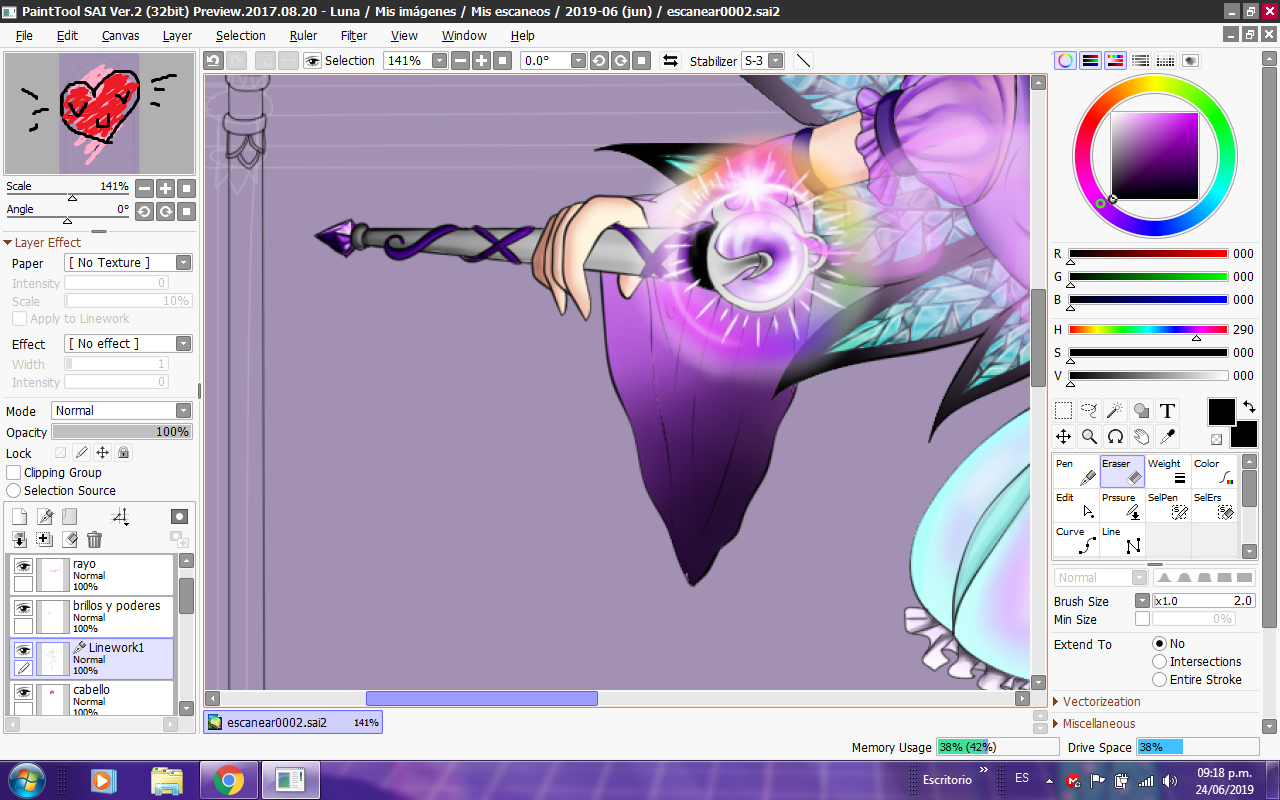Viewport: 1280px width, 800px height.
Task: Pick the SelPen tool
Action: click(x=1168, y=506)
